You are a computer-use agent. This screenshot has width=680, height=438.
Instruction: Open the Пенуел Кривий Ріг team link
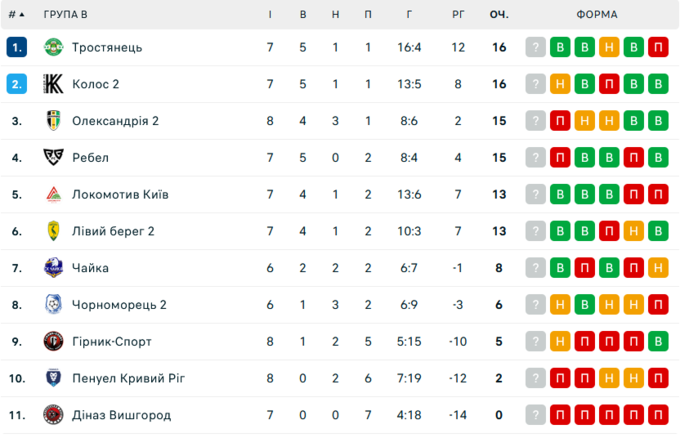[x=128, y=378]
